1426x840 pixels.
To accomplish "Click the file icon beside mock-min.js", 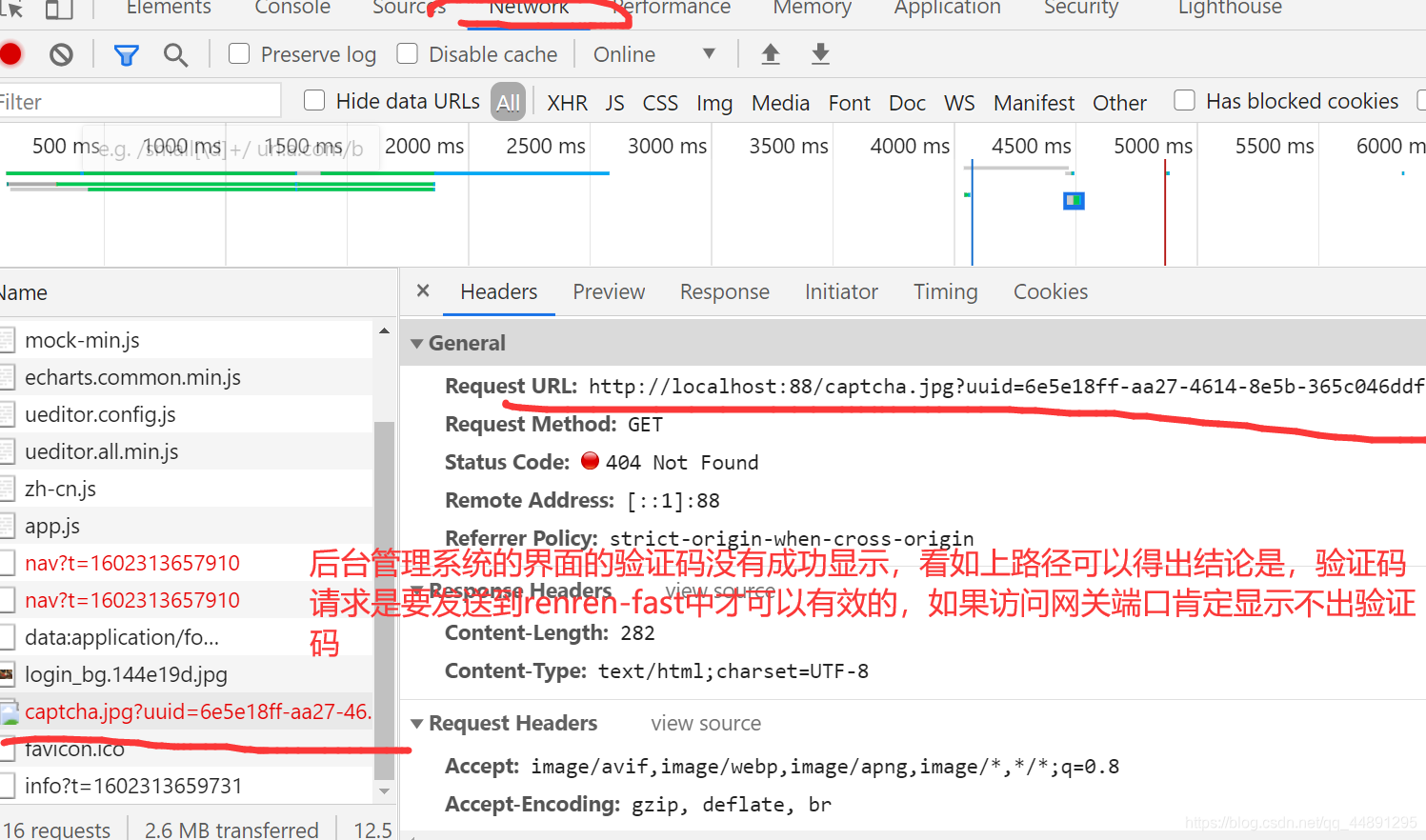I will click(8, 340).
